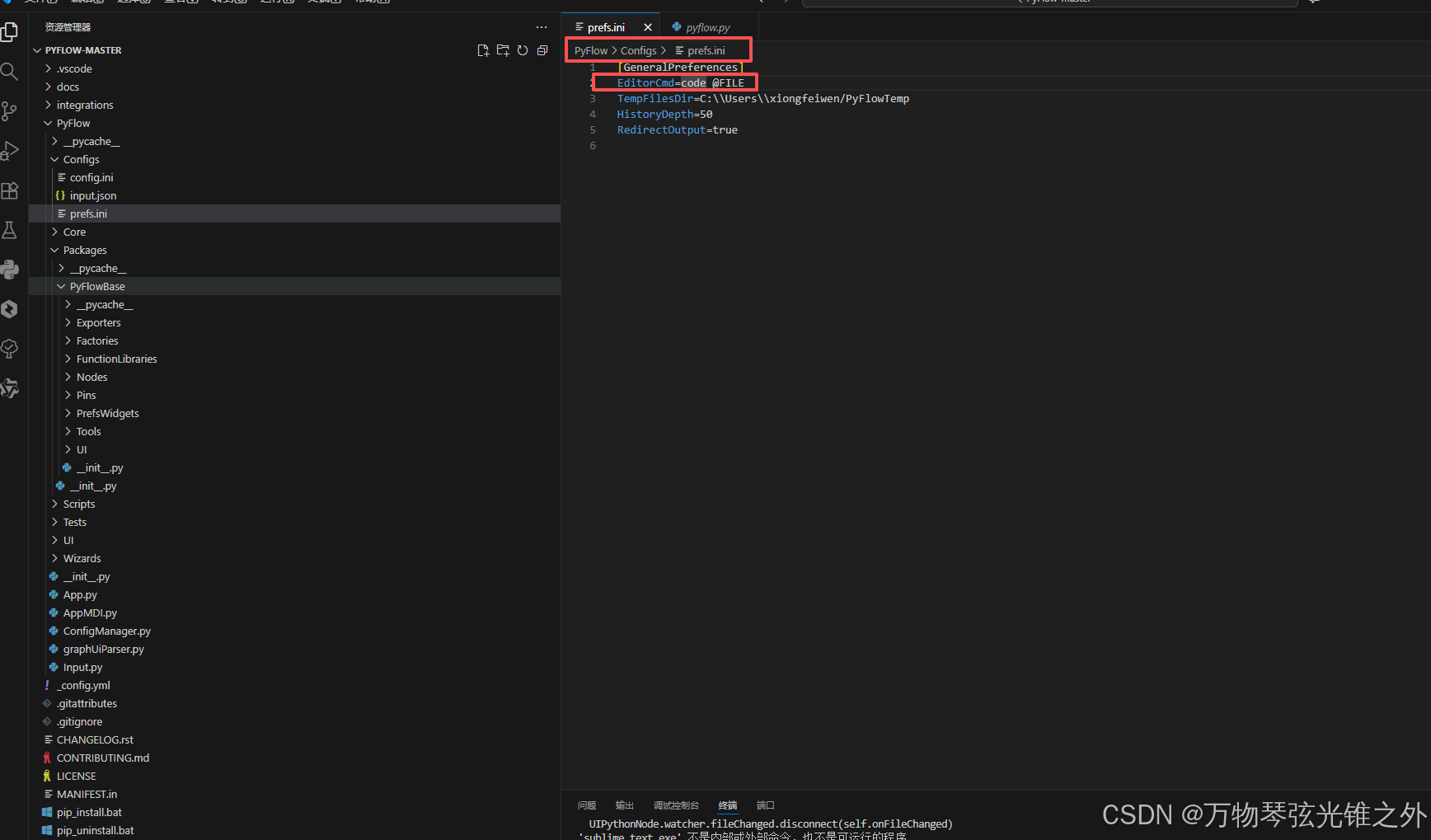Open CONTRIBUTING.md in the file tree
This screenshot has width=1431, height=840.
(103, 758)
